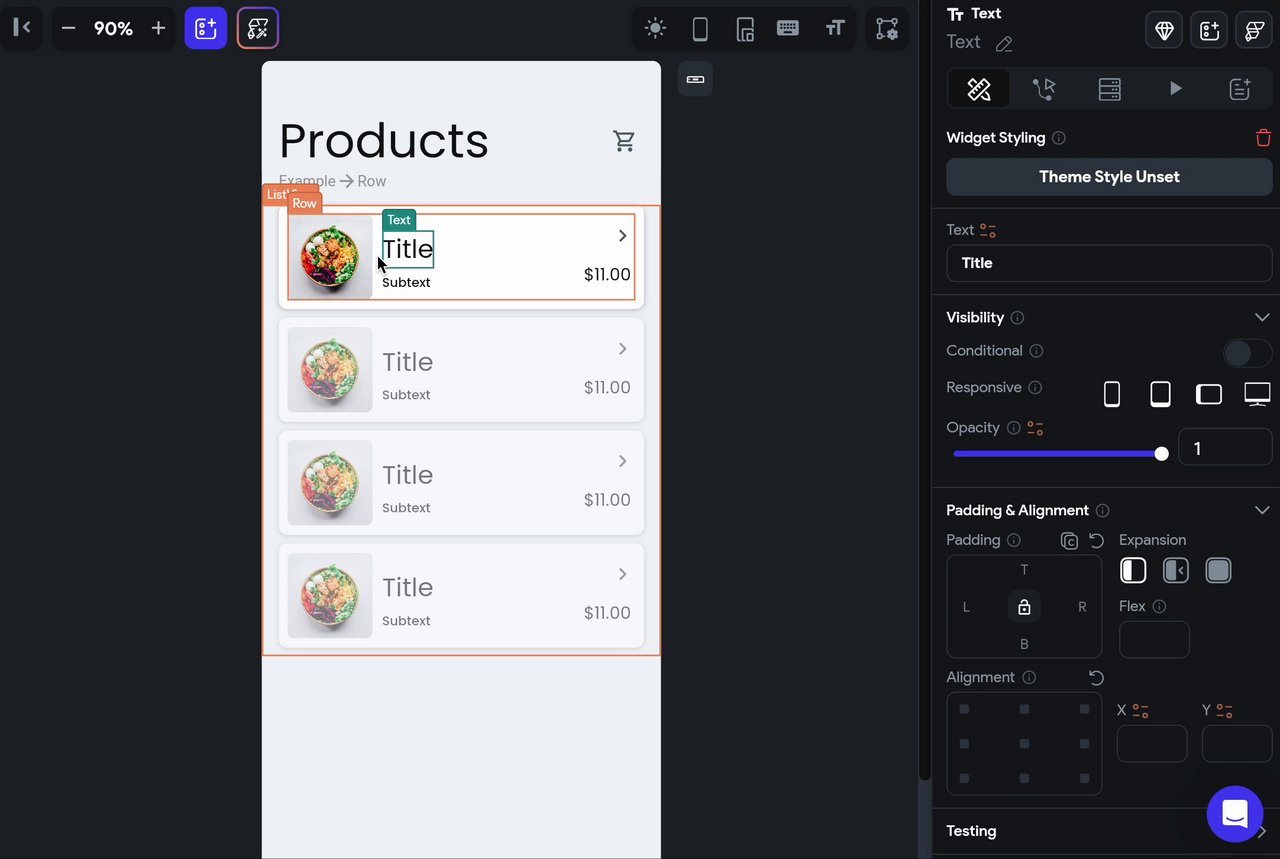Click the Theme Style Unset button
This screenshot has height=859, width=1280.
[x=1109, y=177]
